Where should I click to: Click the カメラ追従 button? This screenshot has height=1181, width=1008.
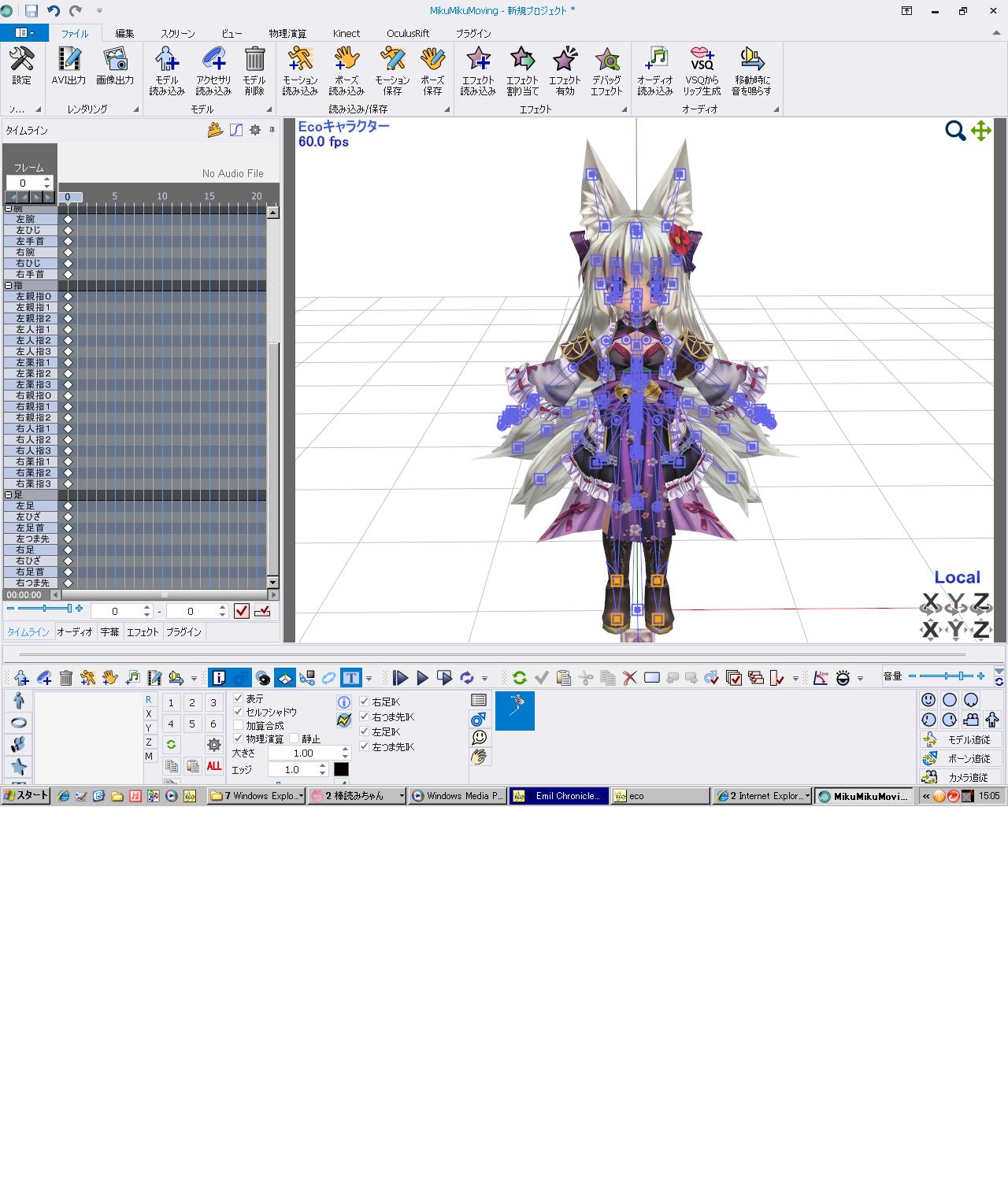click(961, 776)
